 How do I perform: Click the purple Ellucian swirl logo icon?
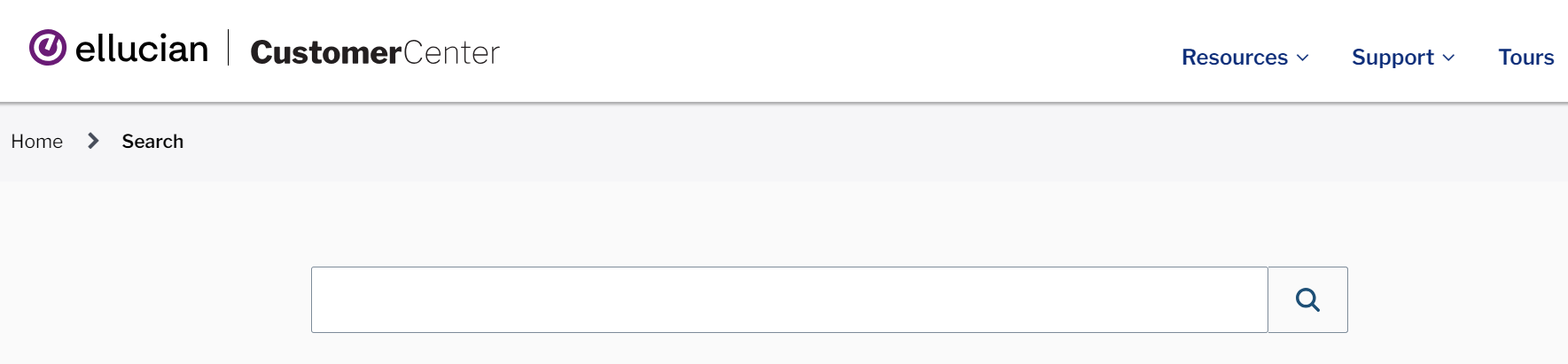coord(48,48)
